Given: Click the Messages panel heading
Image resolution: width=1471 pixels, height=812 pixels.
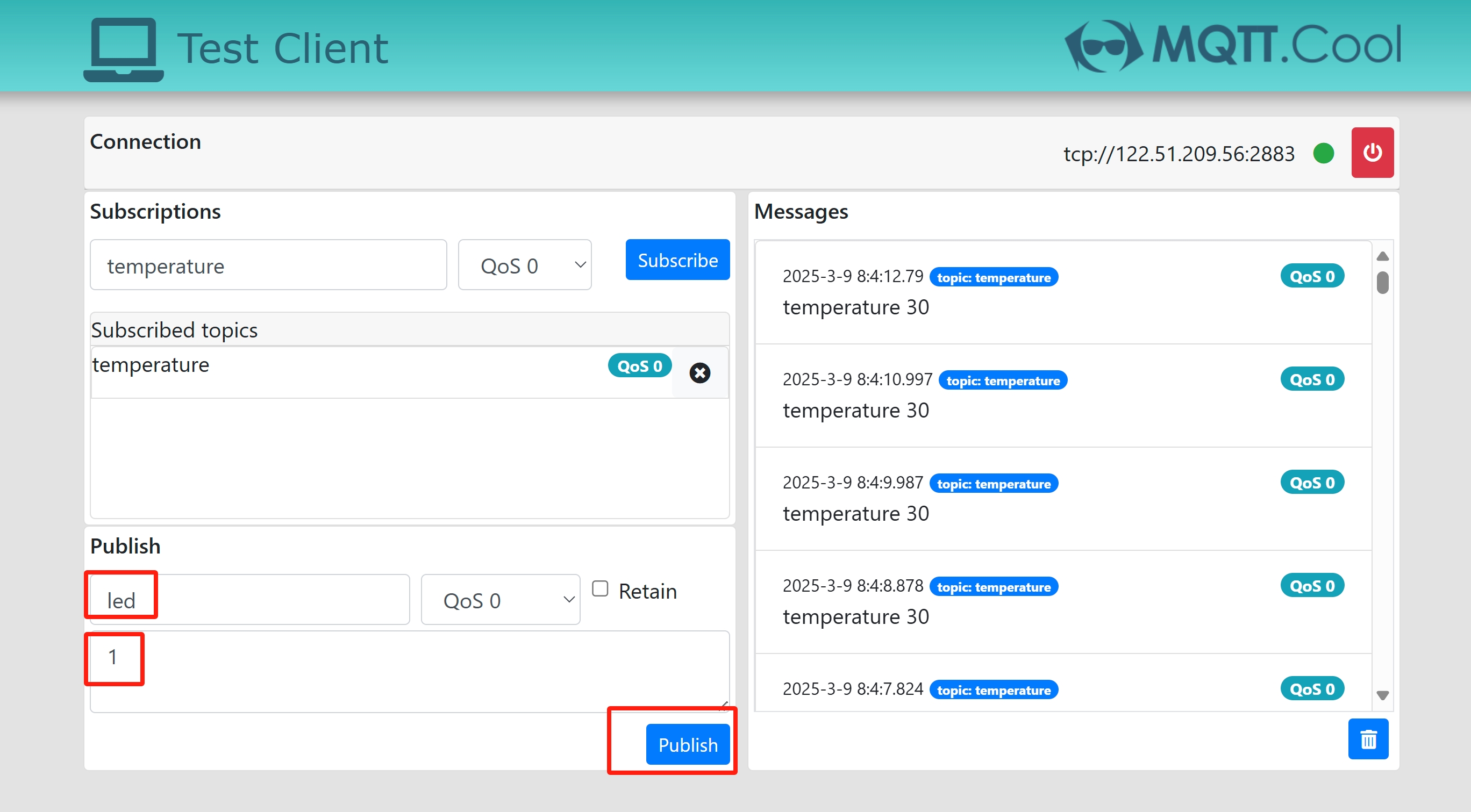Looking at the screenshot, I should click(801, 212).
